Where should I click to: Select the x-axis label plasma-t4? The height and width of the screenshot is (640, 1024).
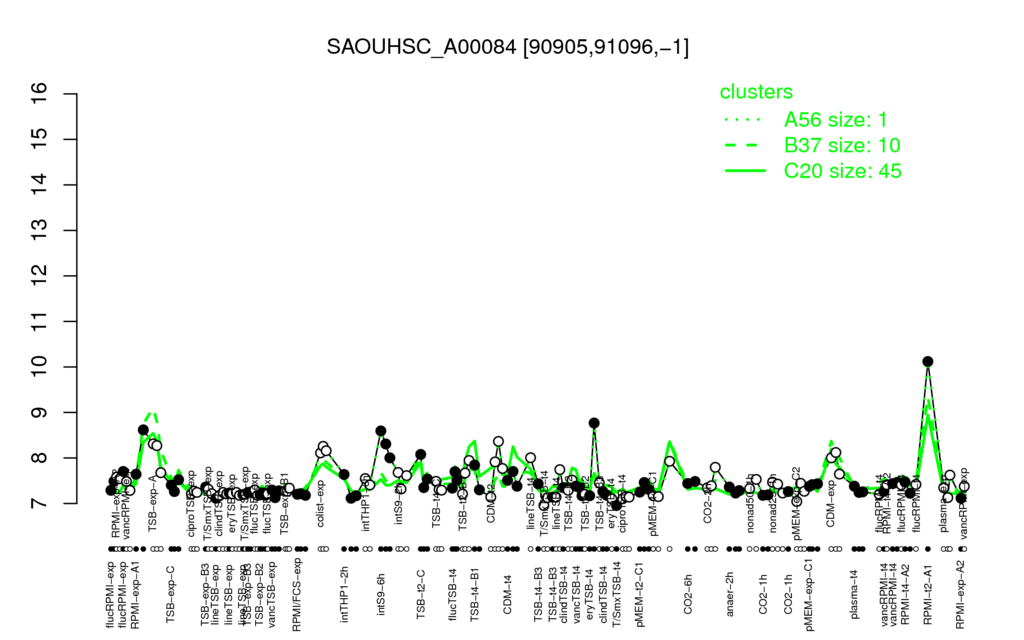pos(855,594)
